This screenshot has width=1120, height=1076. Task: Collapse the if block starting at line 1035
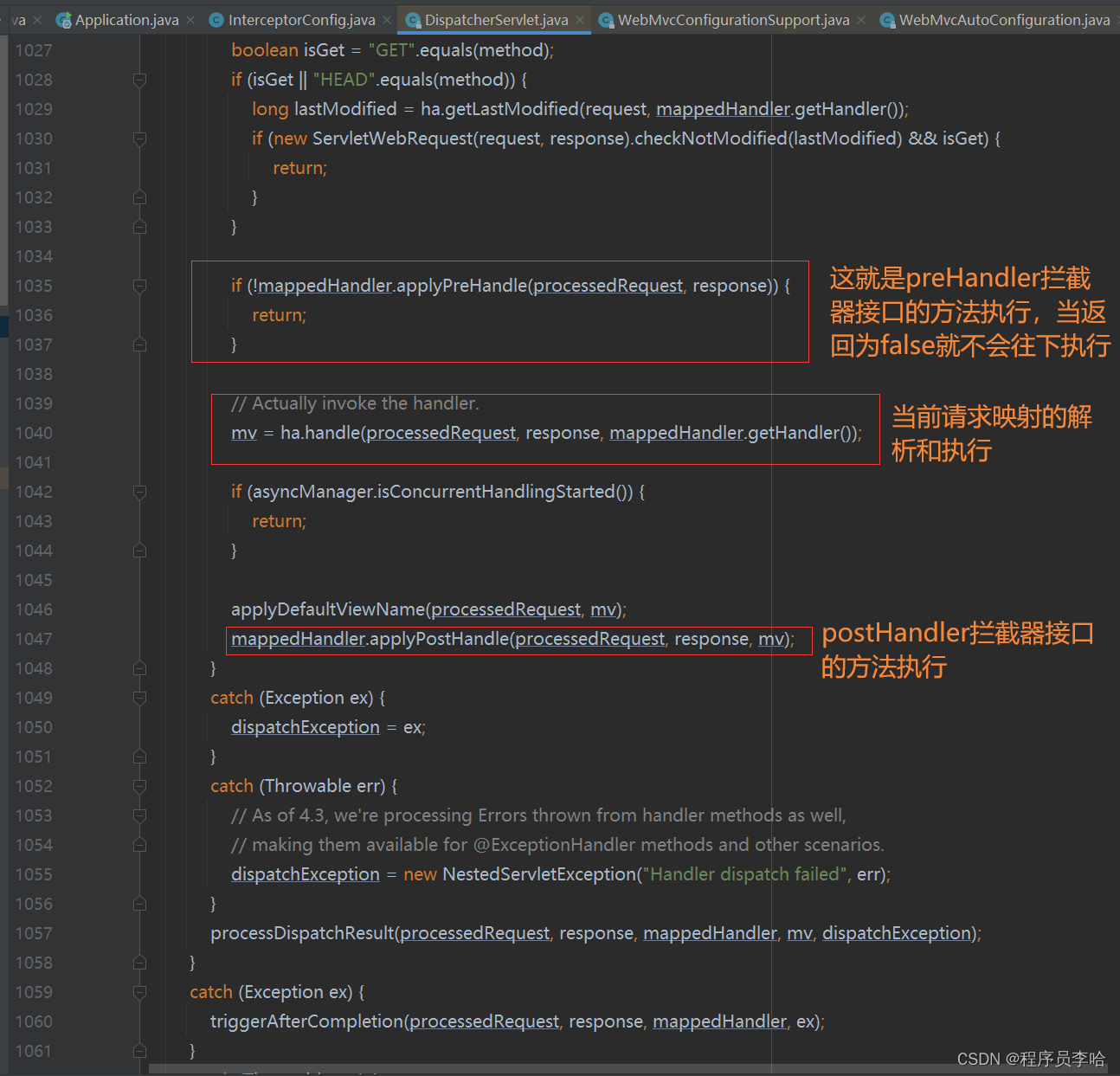click(x=139, y=286)
